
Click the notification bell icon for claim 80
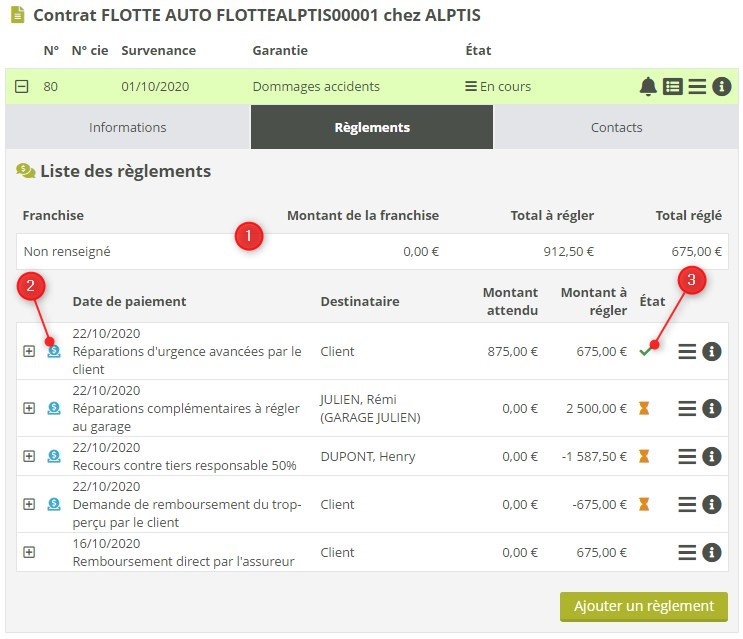point(648,87)
